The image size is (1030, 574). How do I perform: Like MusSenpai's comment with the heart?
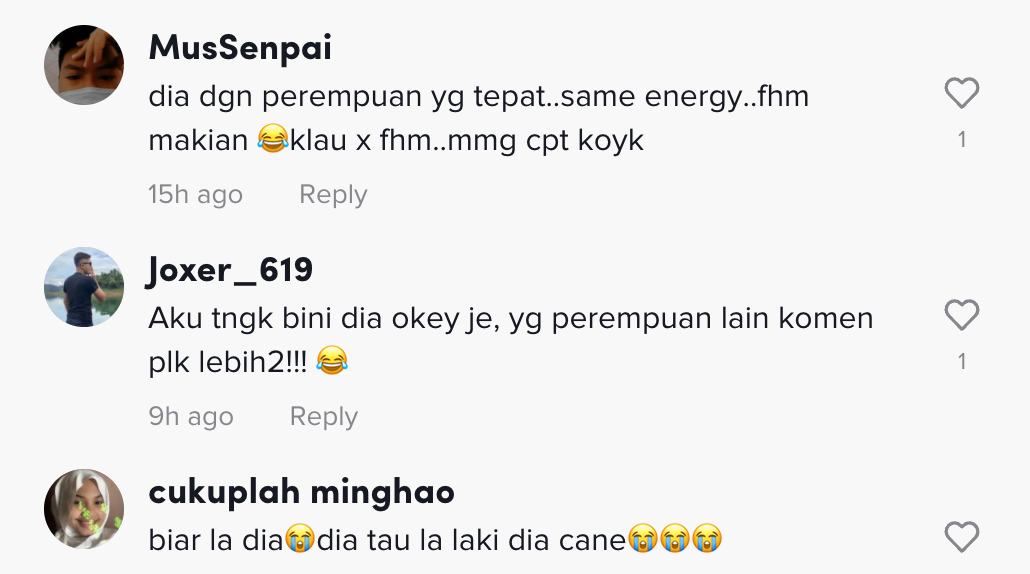click(961, 94)
